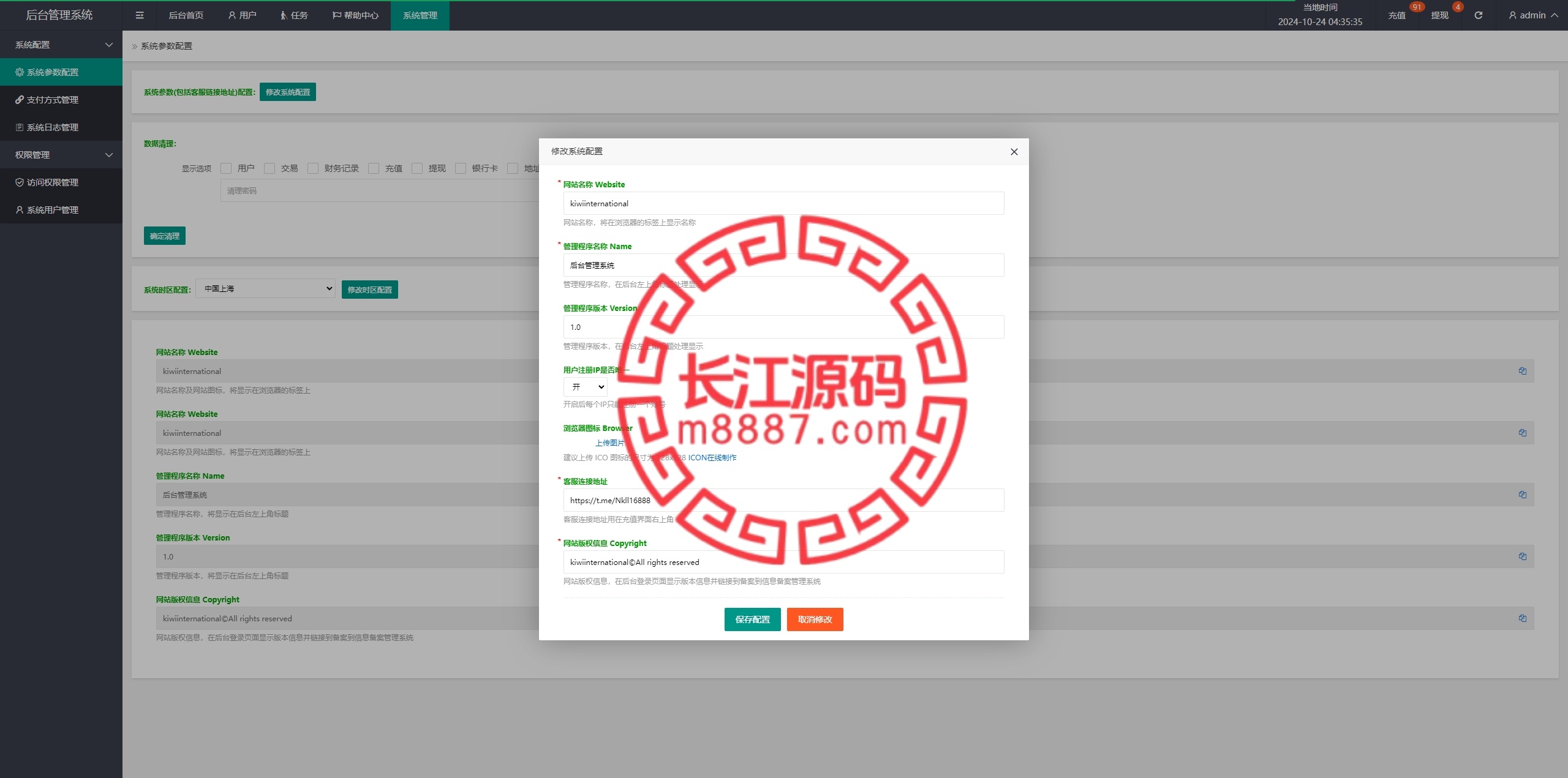Click the 清理密码 input field

380,191
